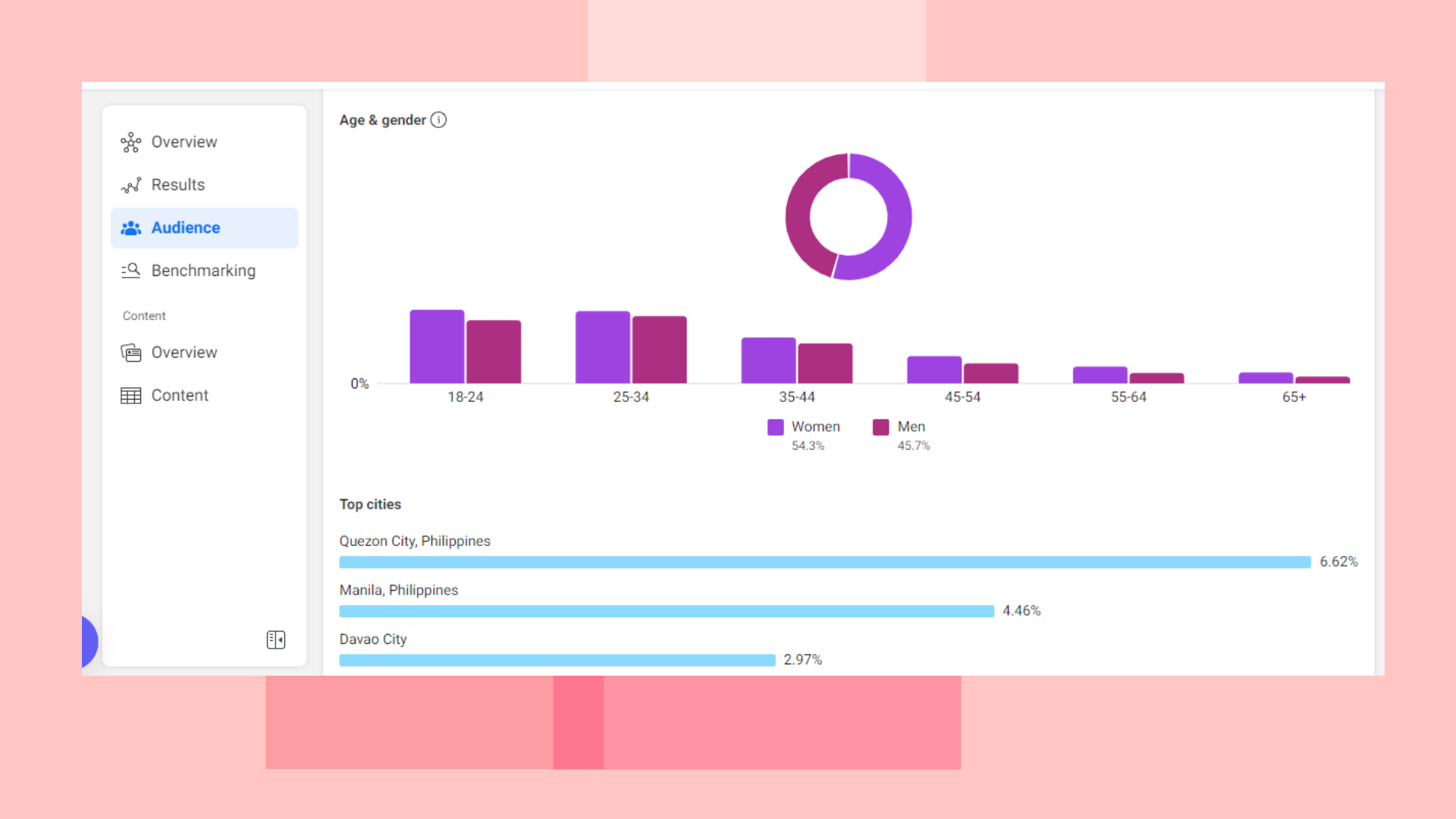Viewport: 1456px width, 819px height.
Task: Click the Overview network icon in sidebar
Action: 130,142
